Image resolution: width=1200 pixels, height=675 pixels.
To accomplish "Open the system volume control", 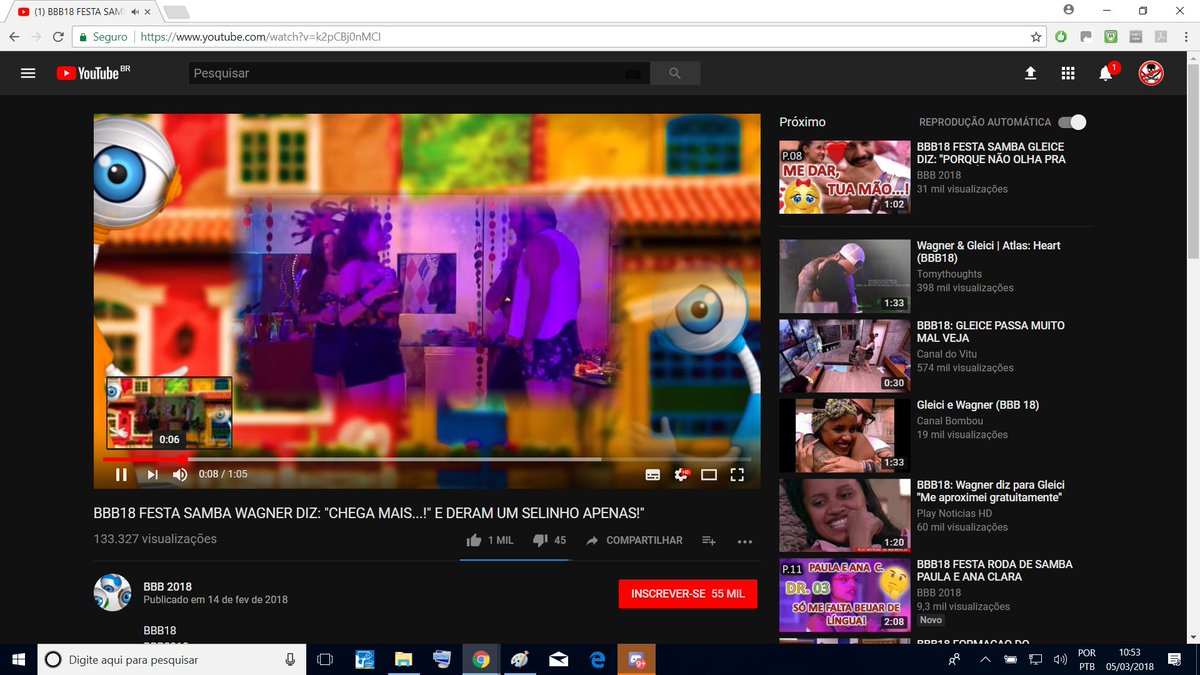I will (1058, 660).
